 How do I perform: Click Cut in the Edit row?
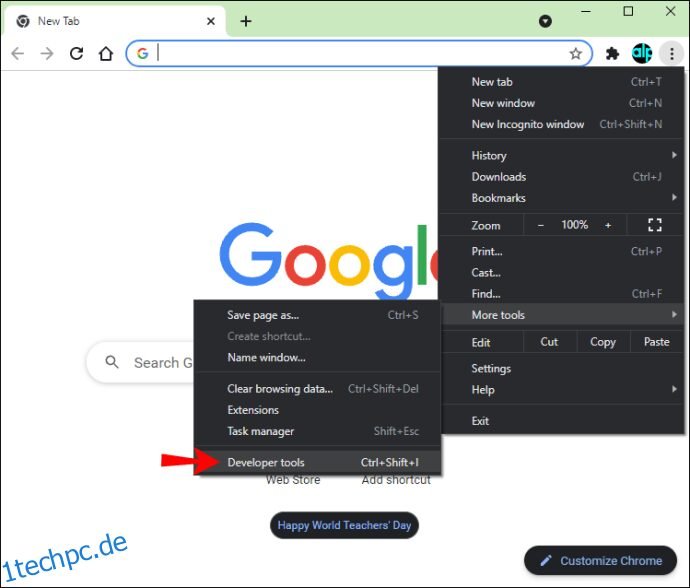coord(549,342)
